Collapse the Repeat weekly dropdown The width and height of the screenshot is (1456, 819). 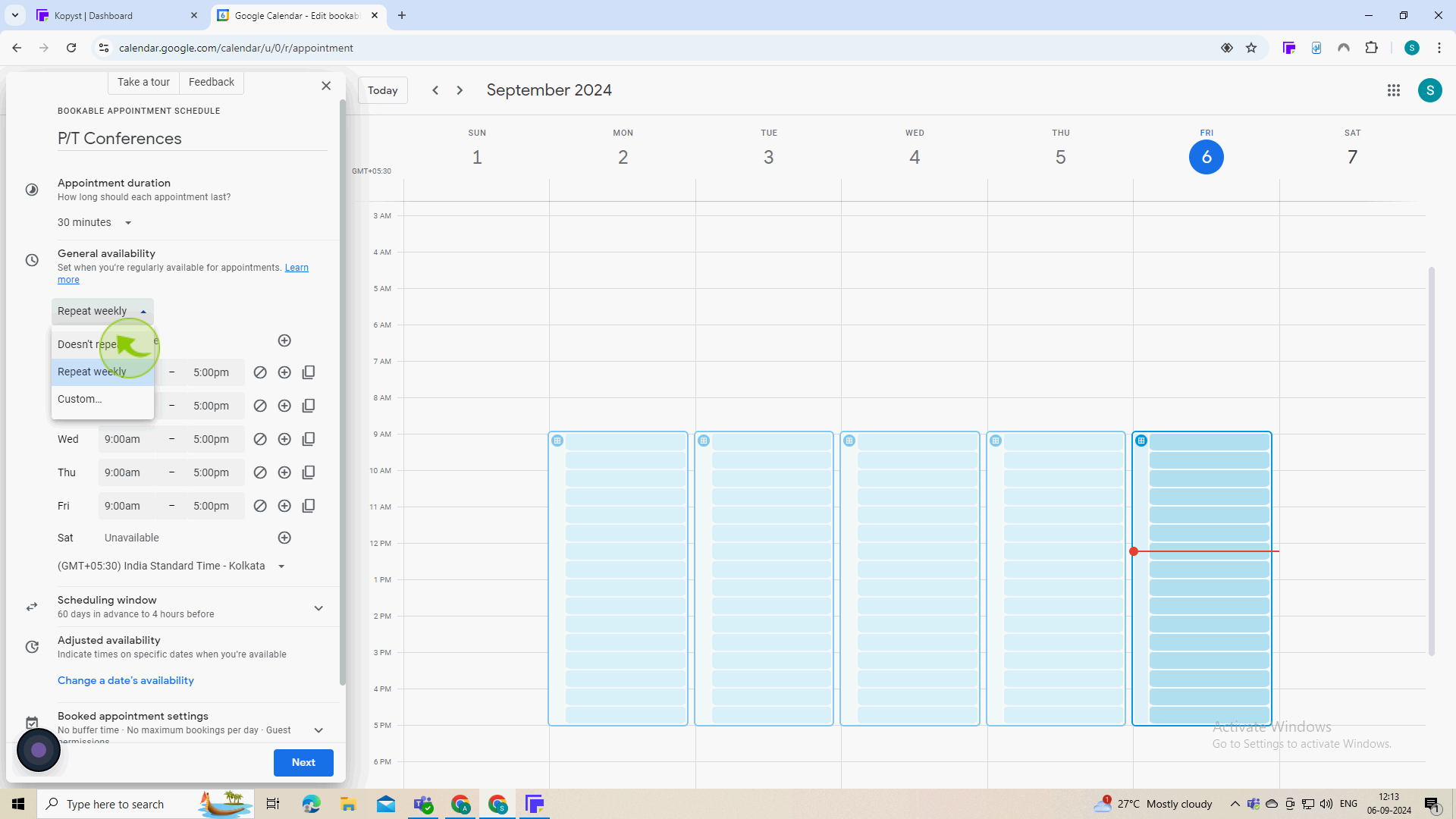[x=102, y=311]
